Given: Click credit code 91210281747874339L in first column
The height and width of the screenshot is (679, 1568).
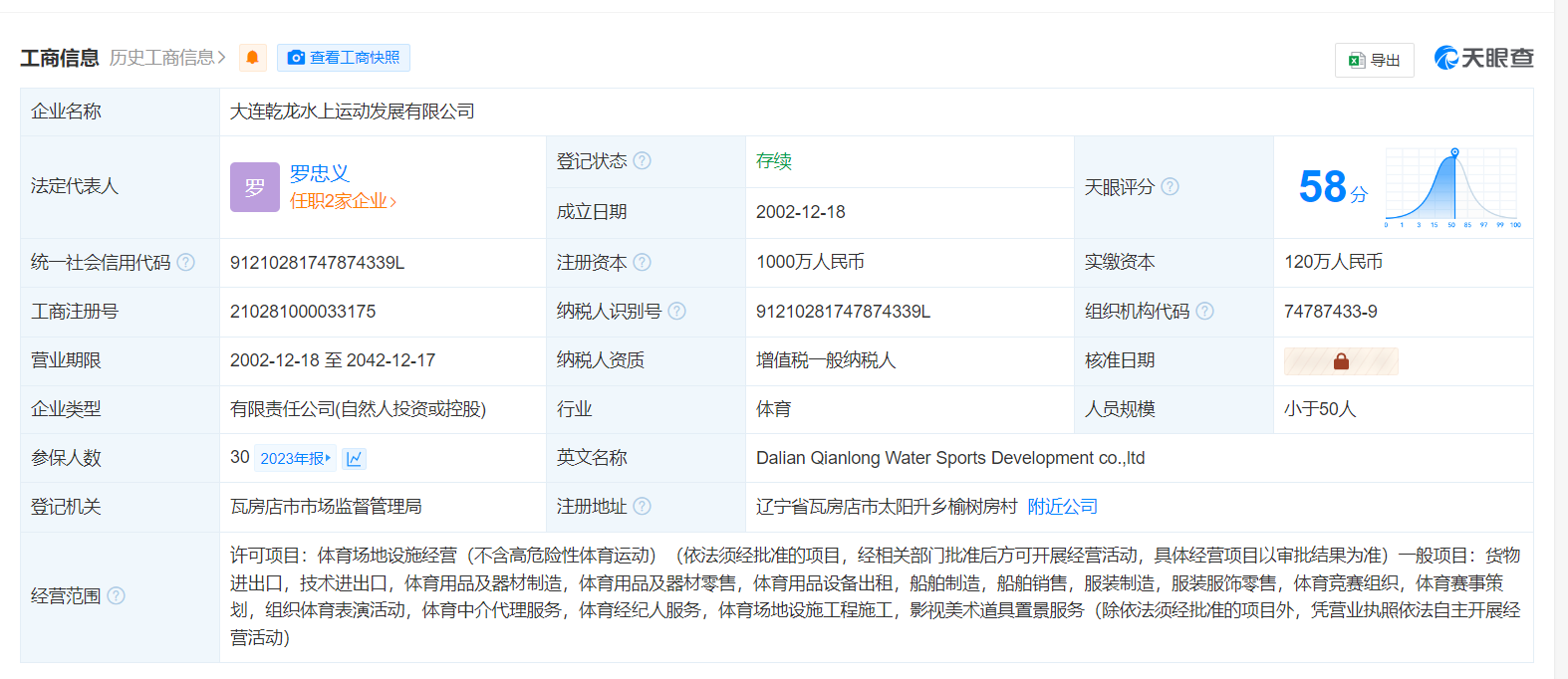Looking at the screenshot, I should click(x=317, y=263).
